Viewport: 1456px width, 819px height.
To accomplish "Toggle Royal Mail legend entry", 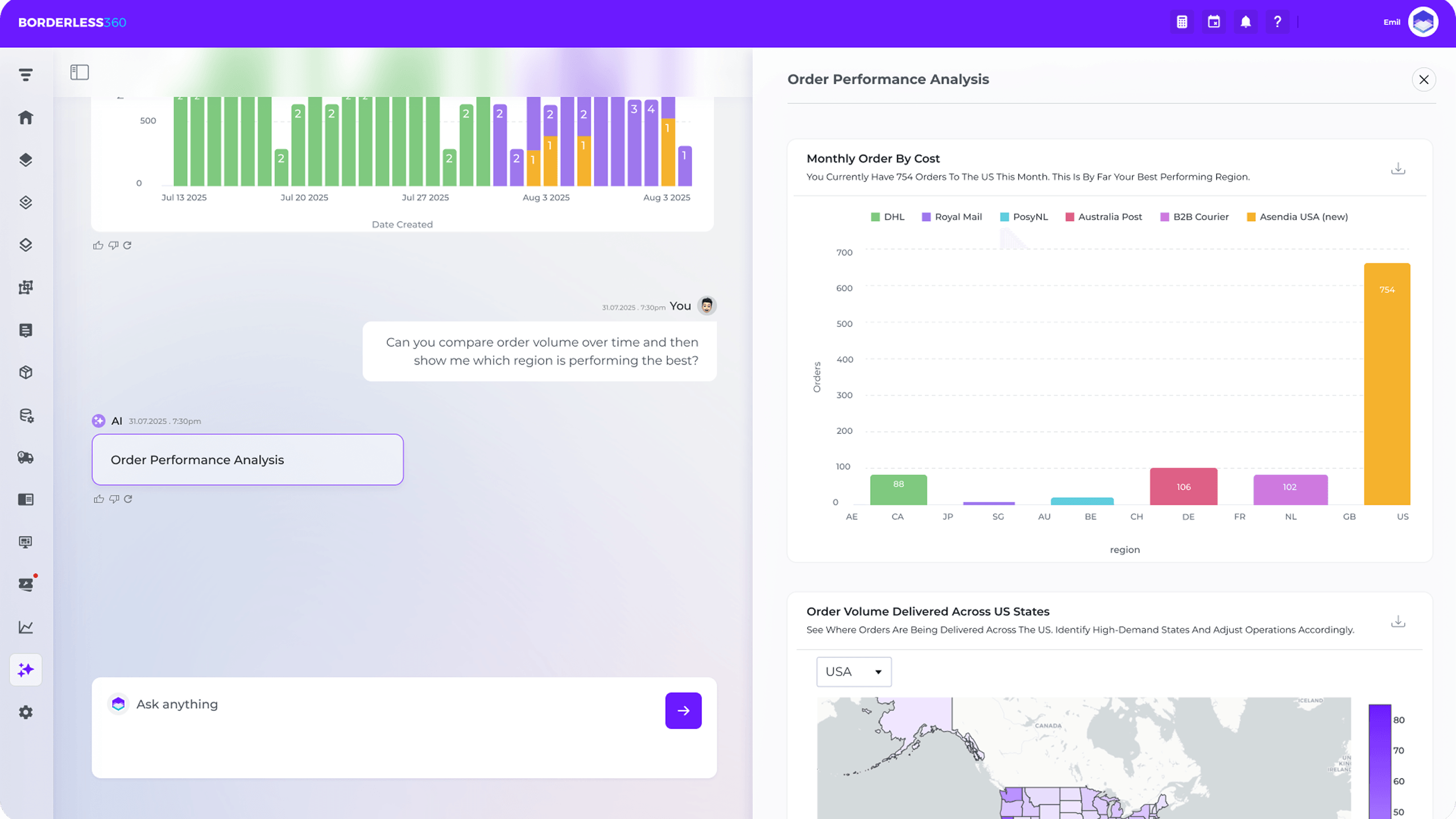I will coord(952,217).
